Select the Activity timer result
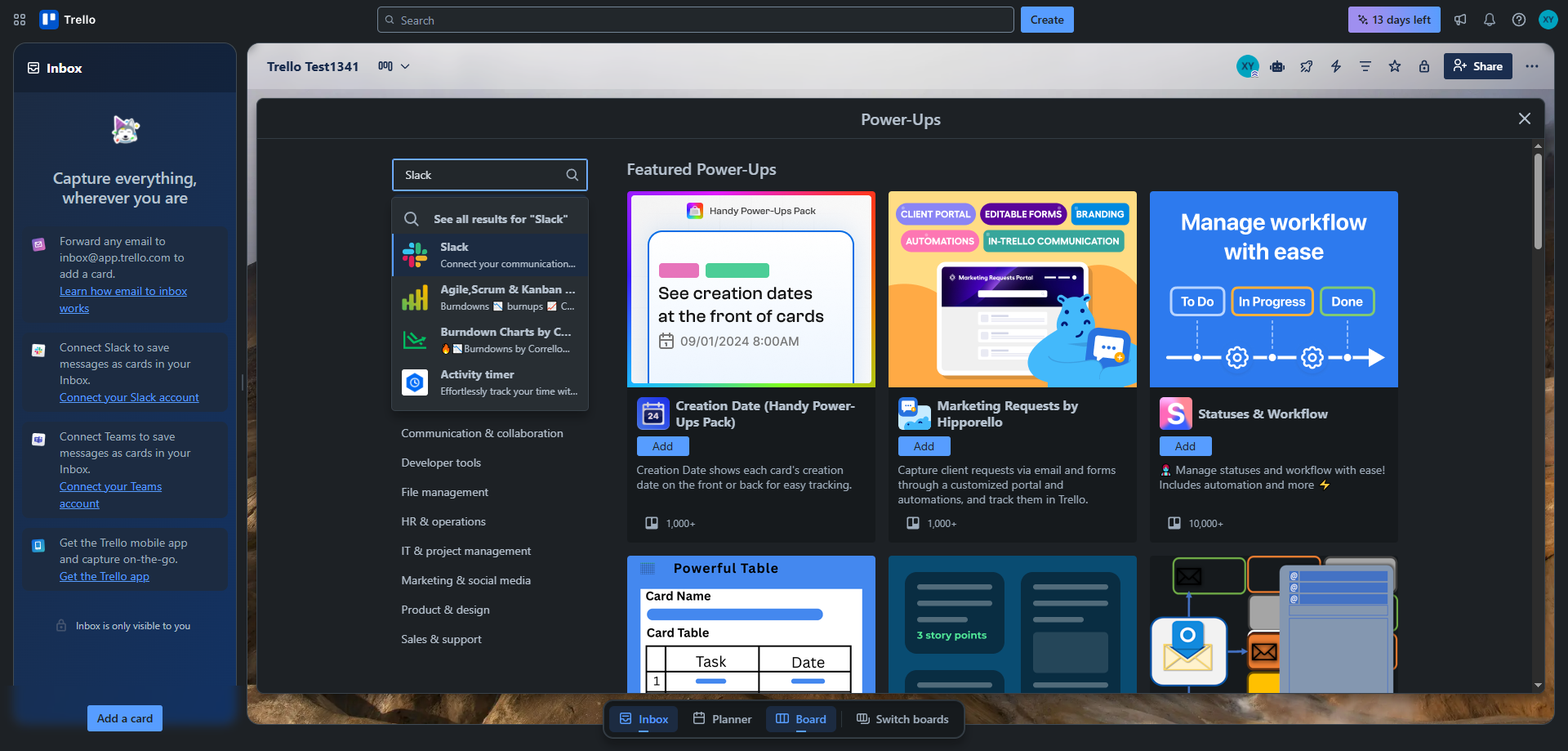 (x=490, y=382)
